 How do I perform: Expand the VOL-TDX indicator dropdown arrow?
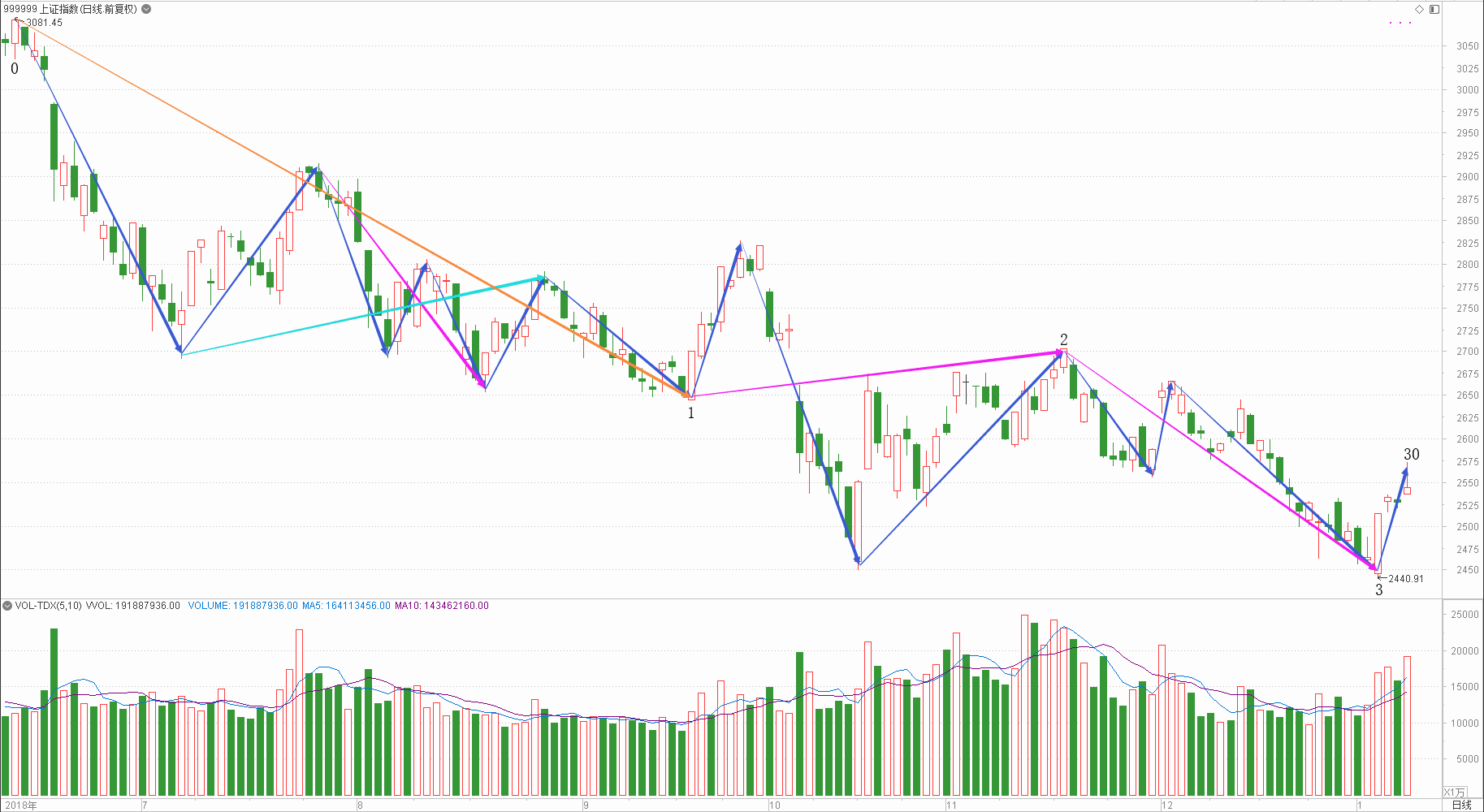tap(7, 606)
